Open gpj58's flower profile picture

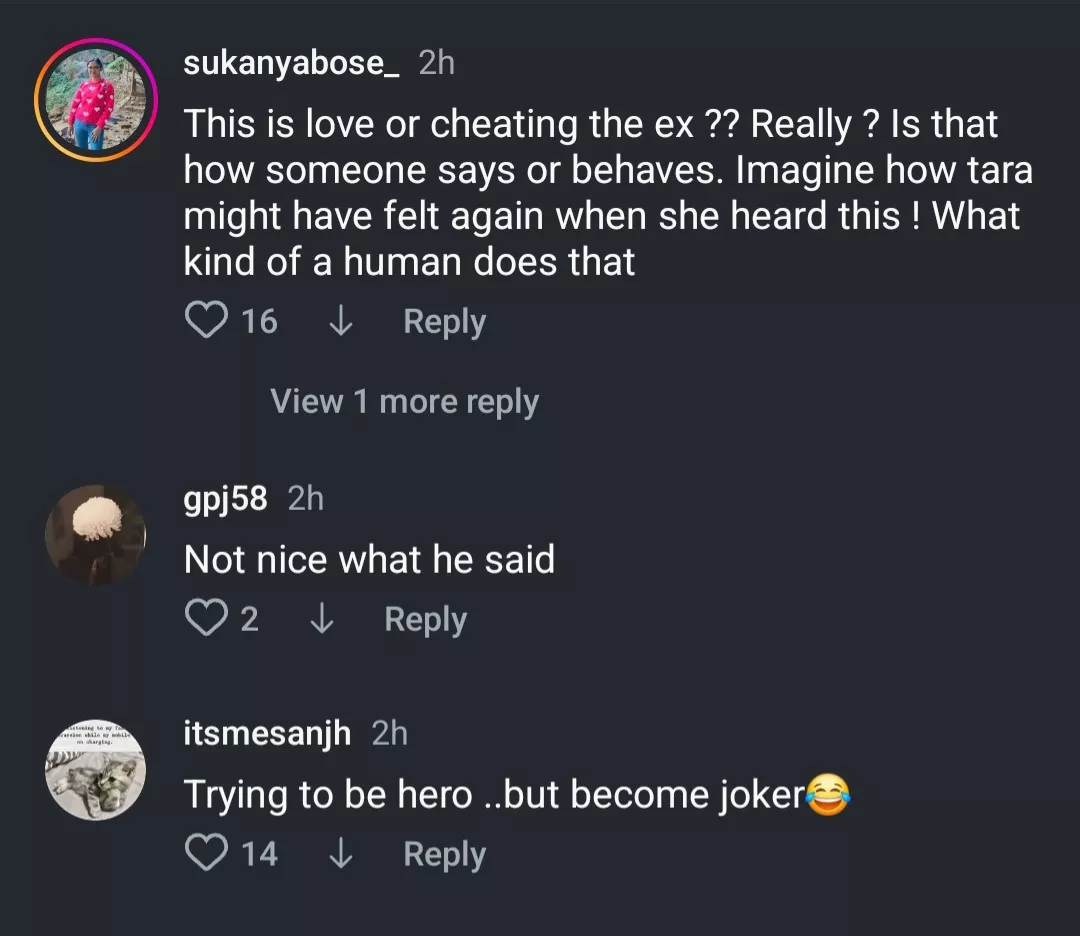(x=96, y=535)
